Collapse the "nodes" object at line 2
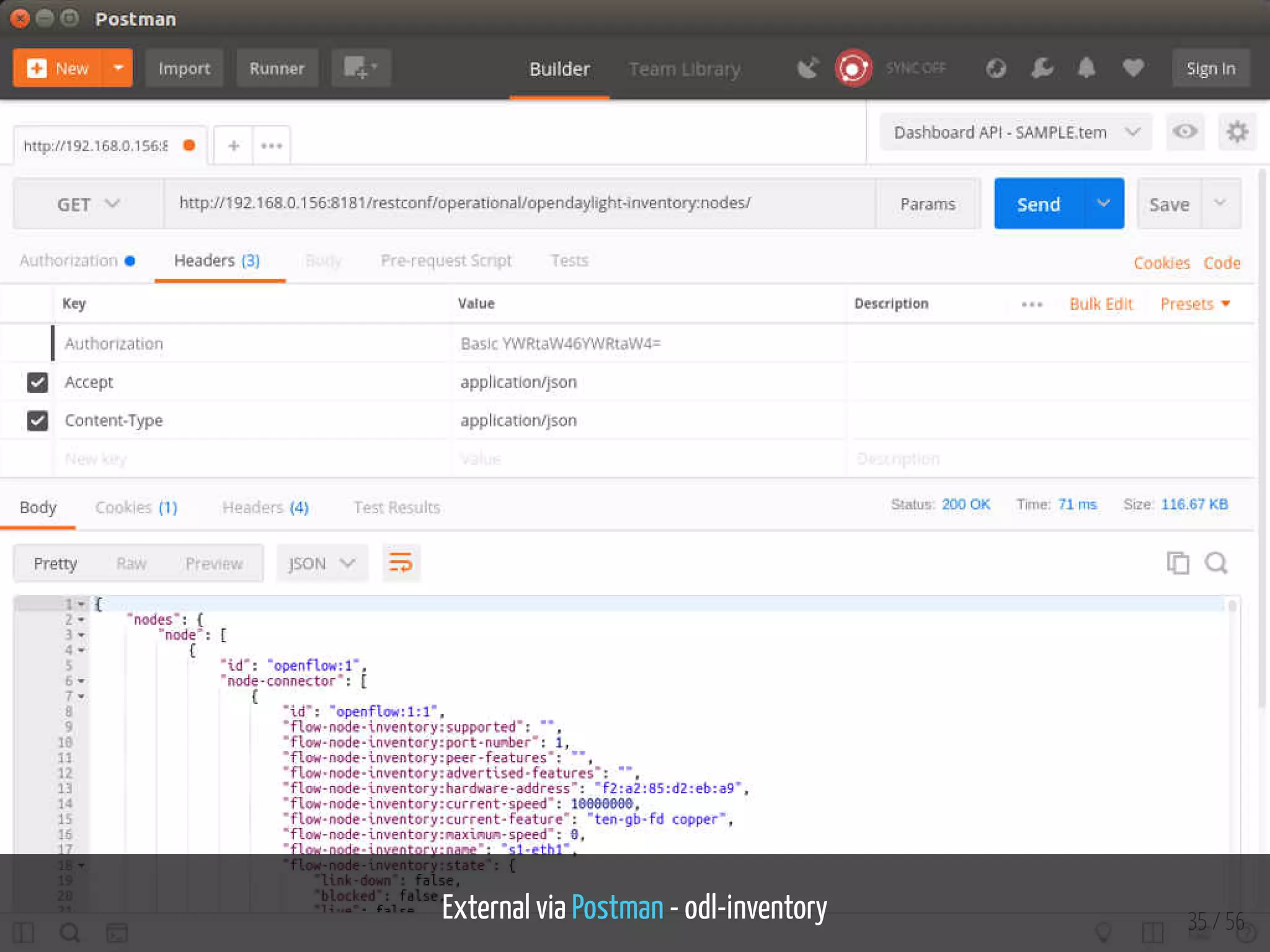The image size is (1270, 952). (81, 619)
